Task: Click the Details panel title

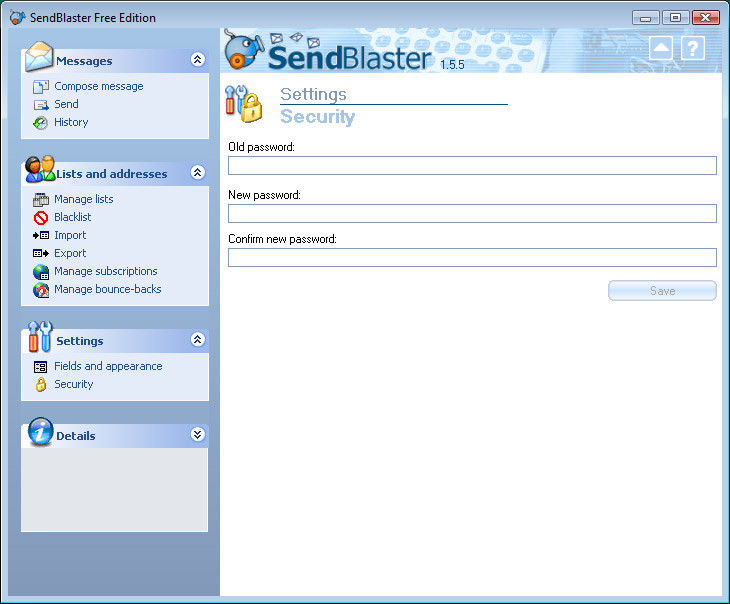Action: coord(76,436)
